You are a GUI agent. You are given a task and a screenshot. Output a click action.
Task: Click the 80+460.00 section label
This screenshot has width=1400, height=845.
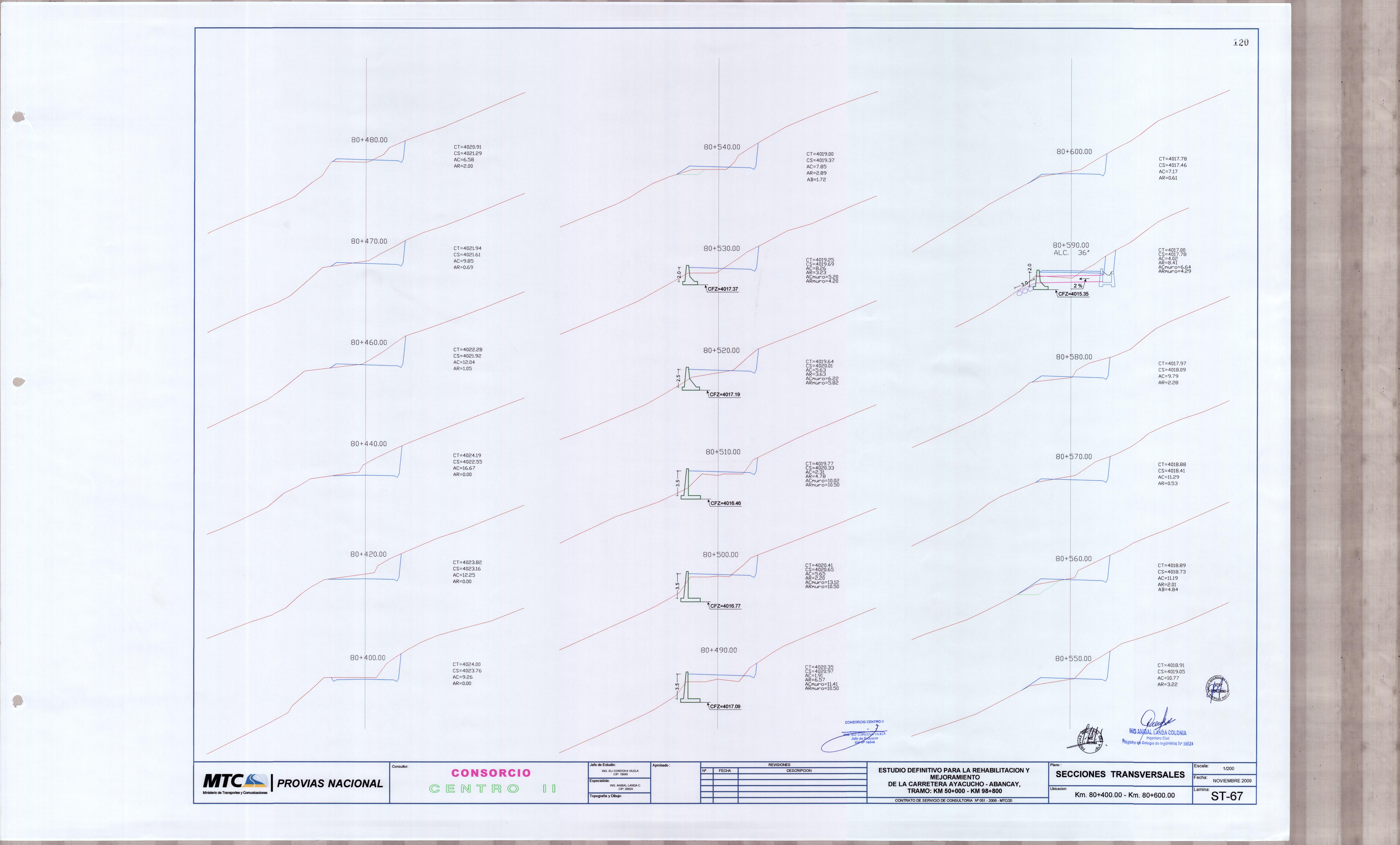(x=369, y=342)
